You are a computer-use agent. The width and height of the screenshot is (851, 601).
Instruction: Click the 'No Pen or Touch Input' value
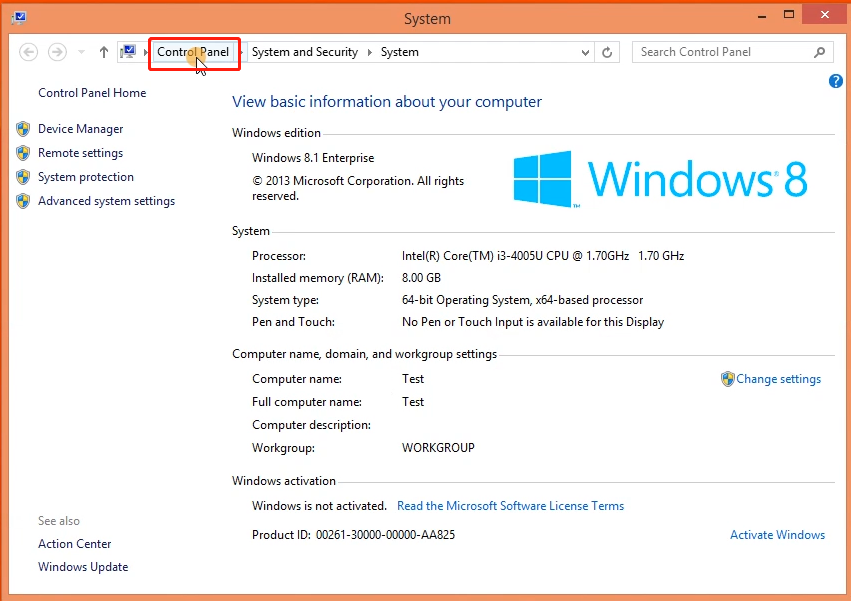(x=533, y=322)
